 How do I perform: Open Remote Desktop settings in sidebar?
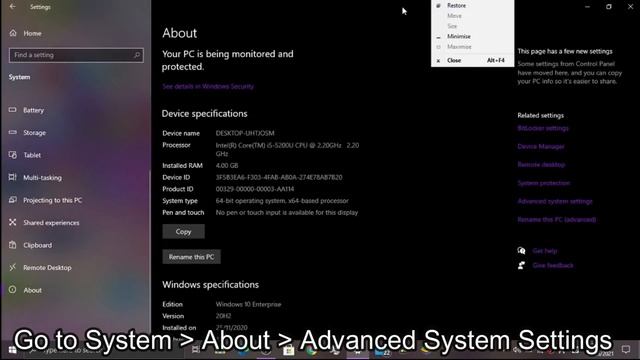click(x=40, y=267)
